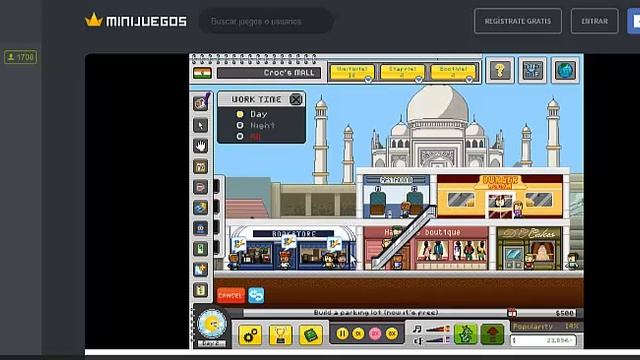
Task: Click the Build a parking lot mission bar
Action: [x=376, y=313]
